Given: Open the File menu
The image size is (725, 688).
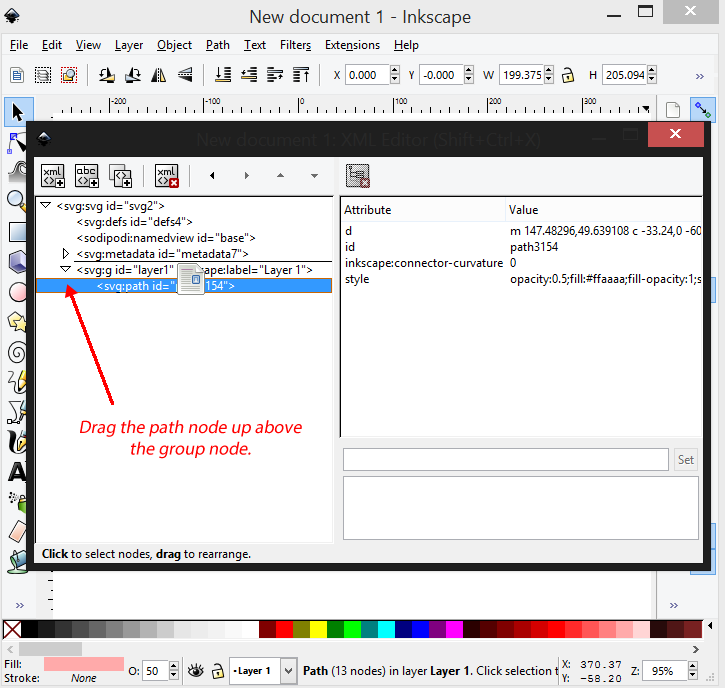Looking at the screenshot, I should 19,45.
